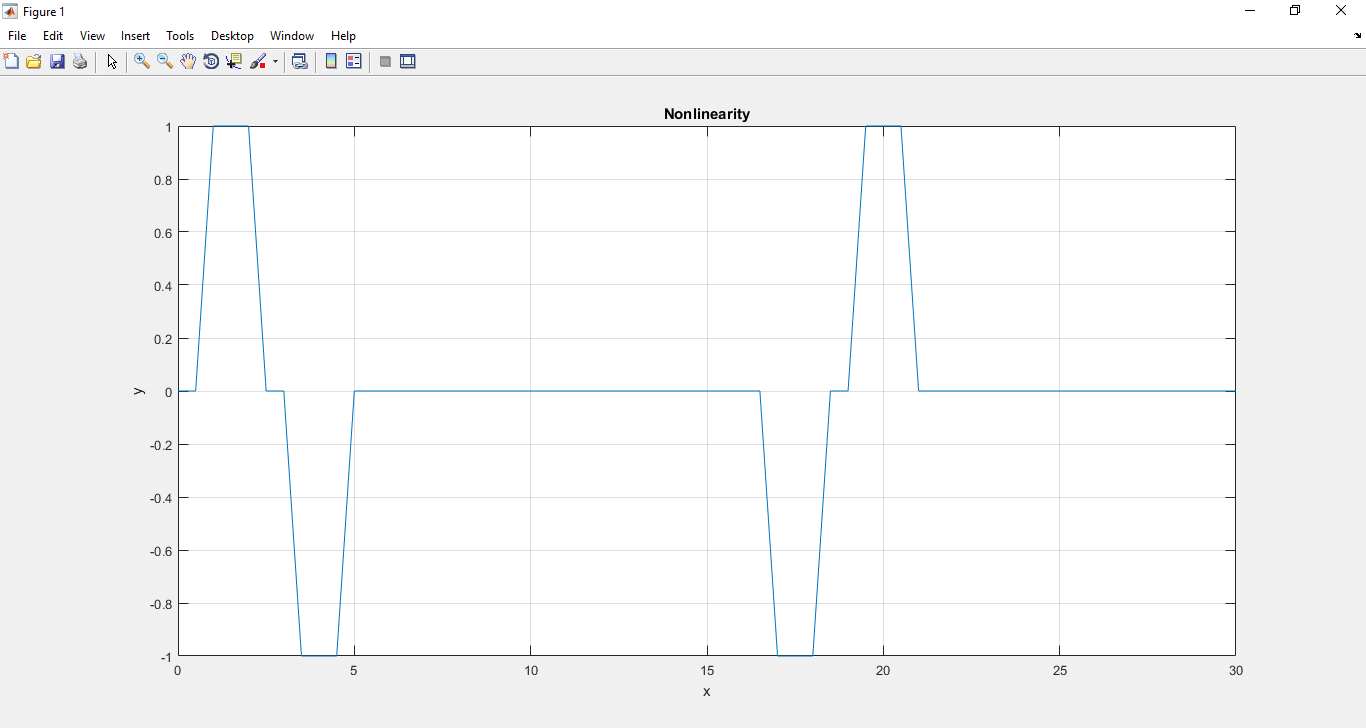Image resolution: width=1366 pixels, height=728 pixels.
Task: Toggle the Edit Plot arrow tool
Action: 112,61
